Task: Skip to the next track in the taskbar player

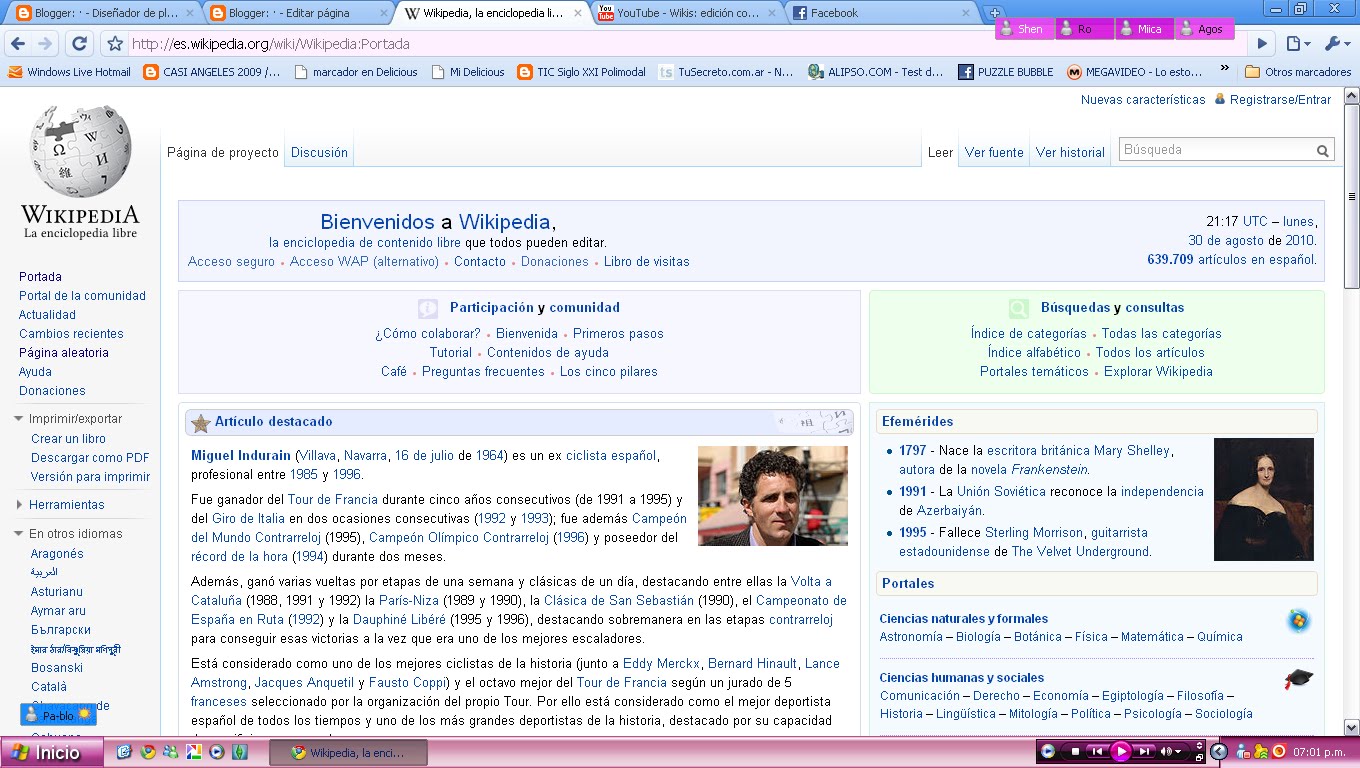Action: tap(1144, 751)
